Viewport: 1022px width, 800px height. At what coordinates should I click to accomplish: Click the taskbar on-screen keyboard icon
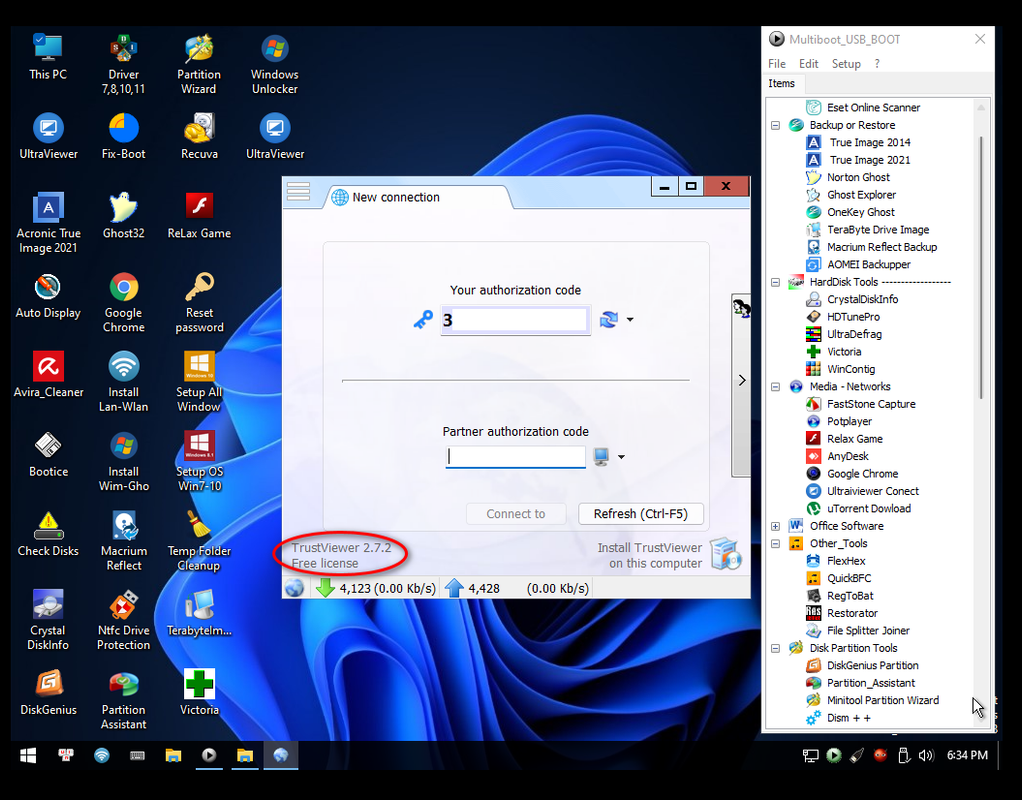pos(138,755)
